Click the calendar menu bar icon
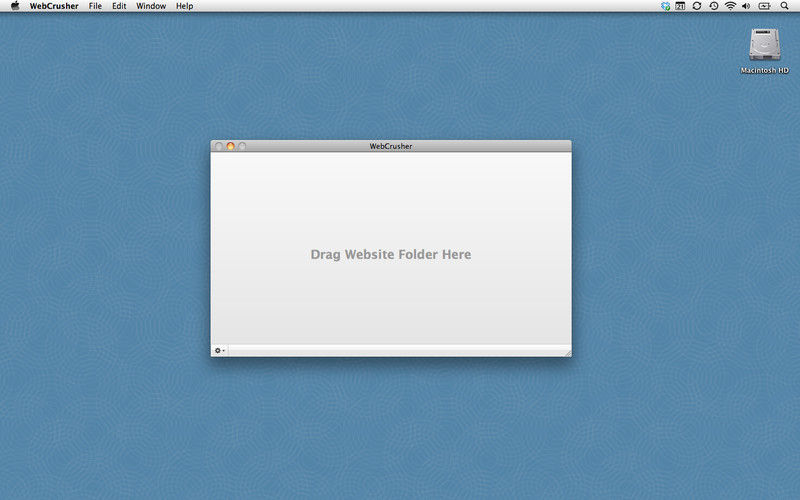The image size is (800, 500). coord(680,6)
